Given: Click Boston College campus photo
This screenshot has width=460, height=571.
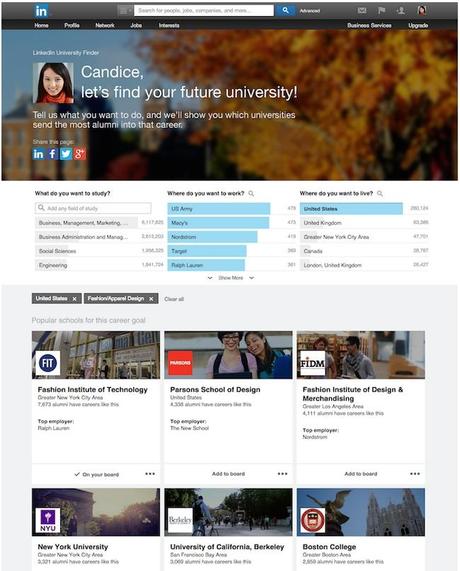Looking at the screenshot, I should click(x=361, y=512).
